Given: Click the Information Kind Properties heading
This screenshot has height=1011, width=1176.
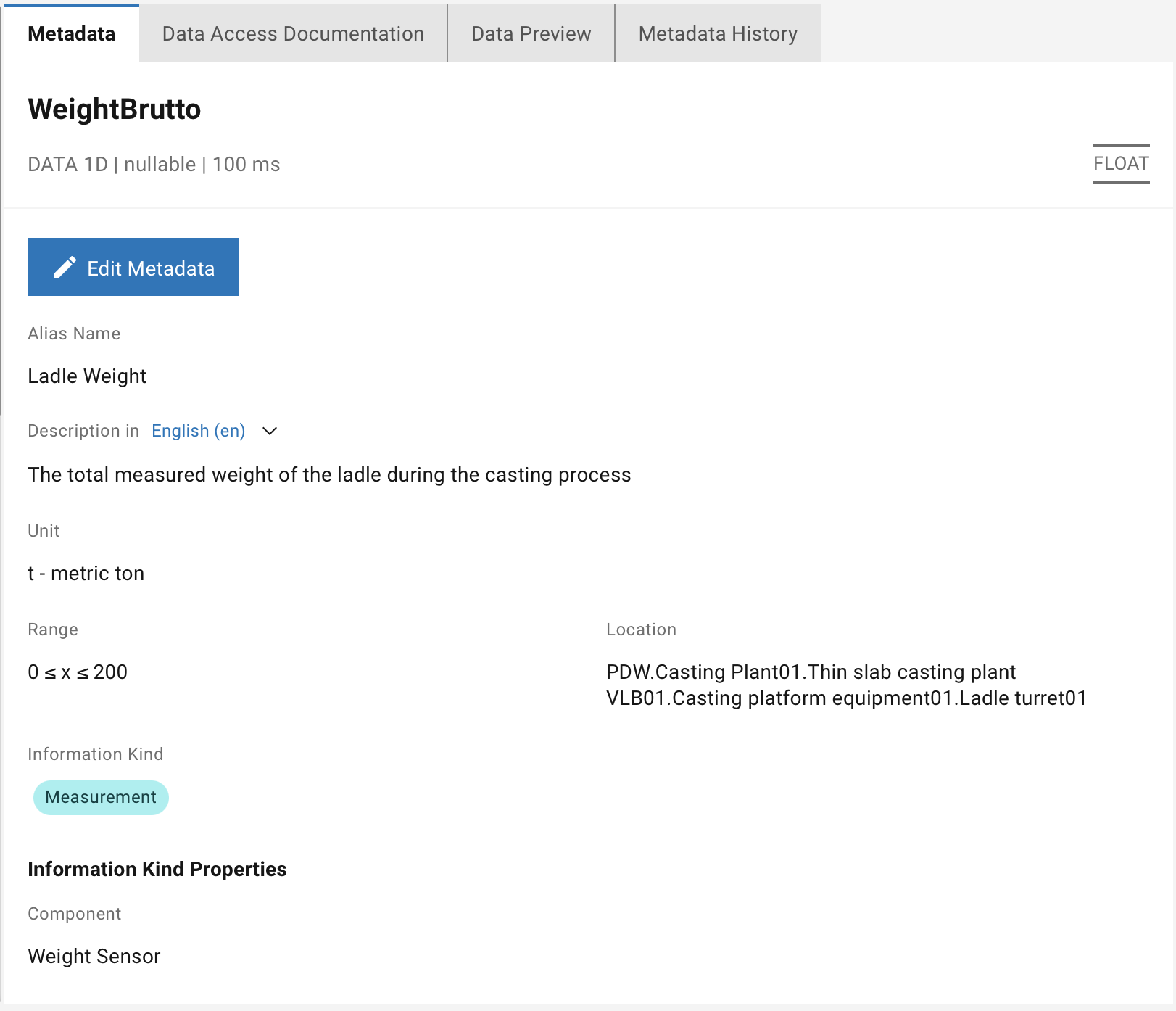Looking at the screenshot, I should click(x=157, y=869).
